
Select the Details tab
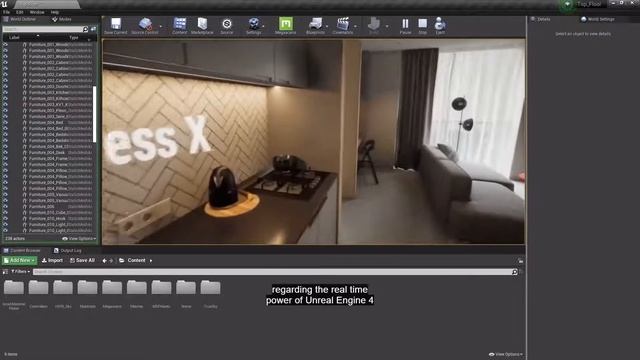[540, 19]
